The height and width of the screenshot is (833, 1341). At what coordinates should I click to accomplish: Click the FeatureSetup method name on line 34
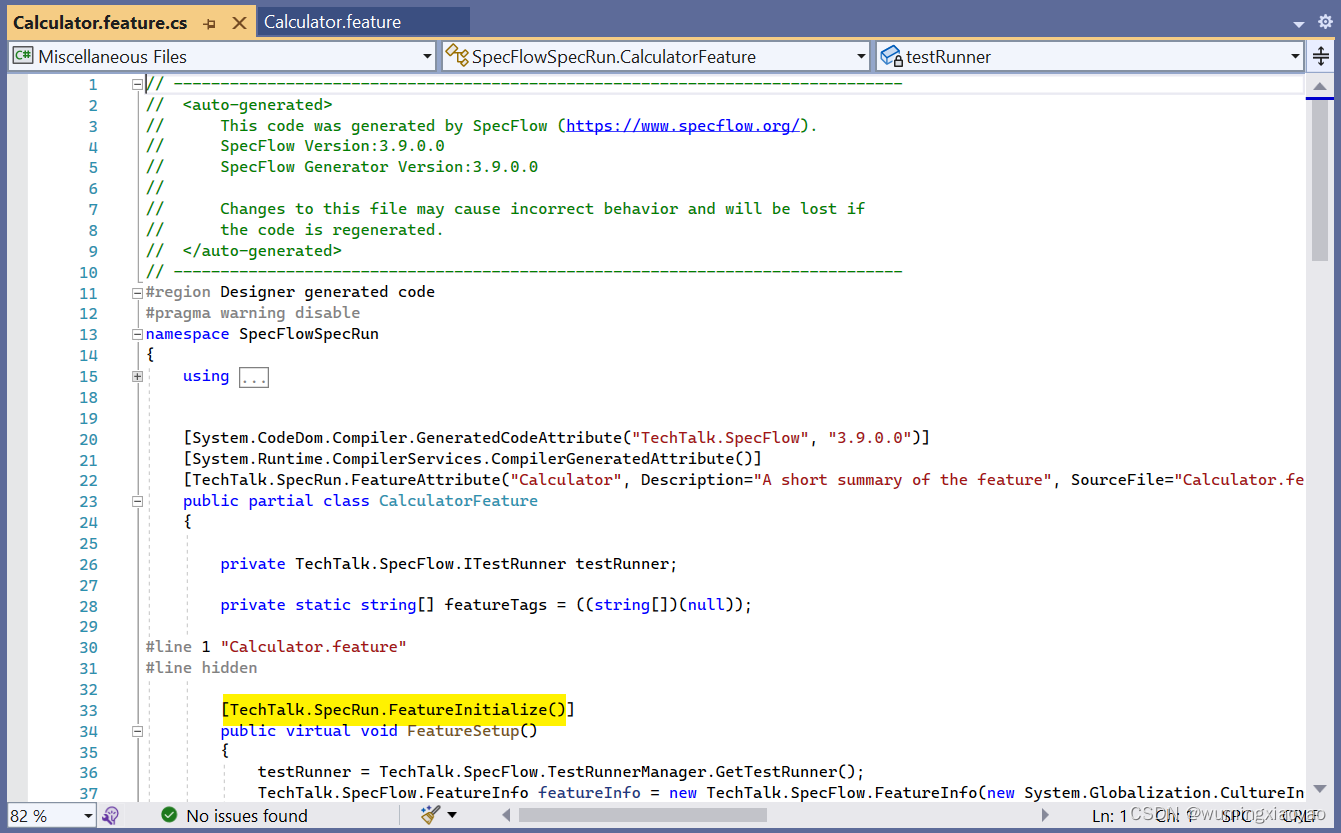pos(463,731)
